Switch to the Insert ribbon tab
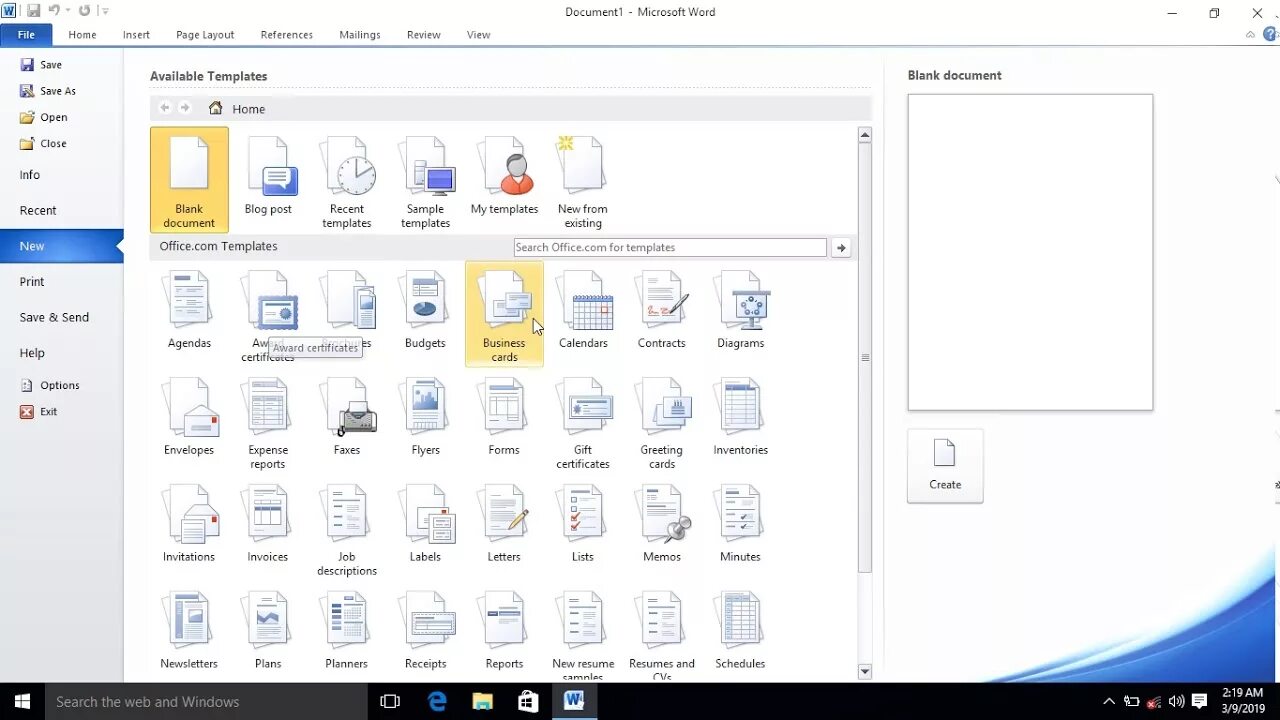Viewport: 1280px width, 720px height. click(x=136, y=35)
